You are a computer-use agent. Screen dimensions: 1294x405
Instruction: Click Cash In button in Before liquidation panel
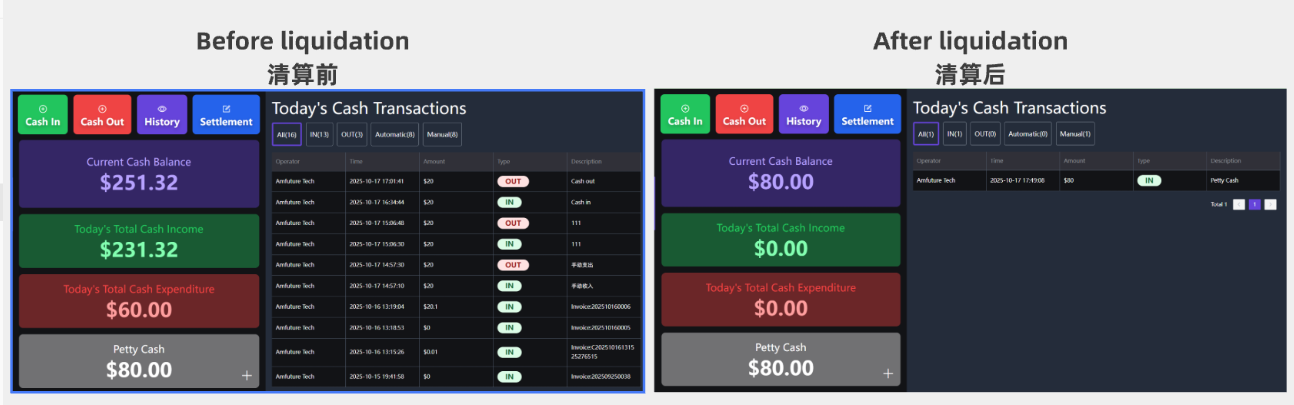(43, 115)
